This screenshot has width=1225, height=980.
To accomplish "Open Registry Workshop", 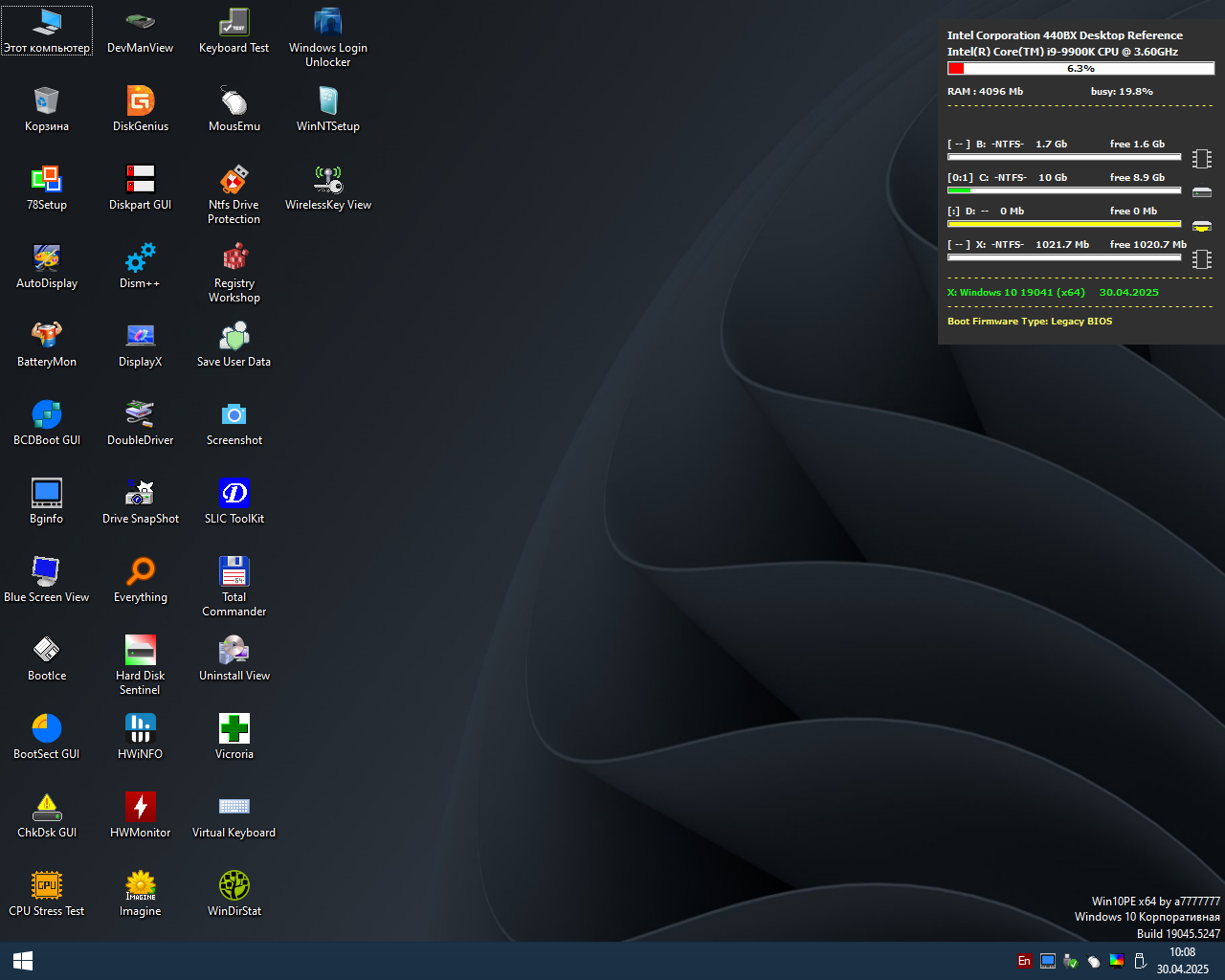I will click(234, 273).
